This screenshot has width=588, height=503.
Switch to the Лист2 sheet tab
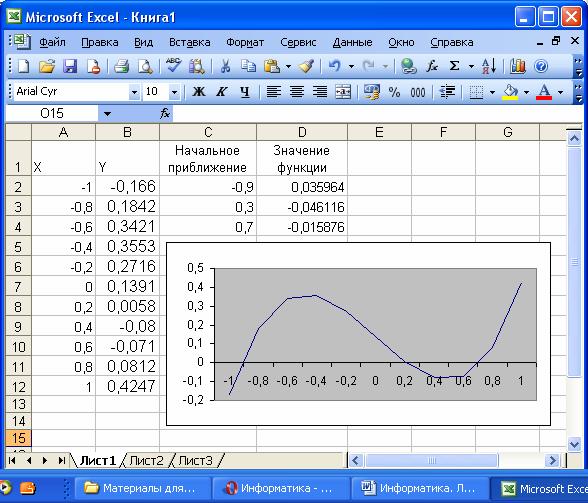pyautogui.click(x=146, y=460)
